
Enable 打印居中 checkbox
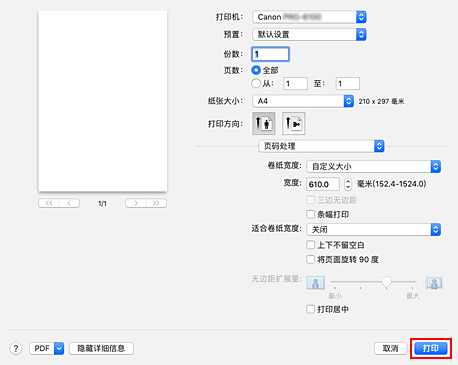click(x=310, y=309)
